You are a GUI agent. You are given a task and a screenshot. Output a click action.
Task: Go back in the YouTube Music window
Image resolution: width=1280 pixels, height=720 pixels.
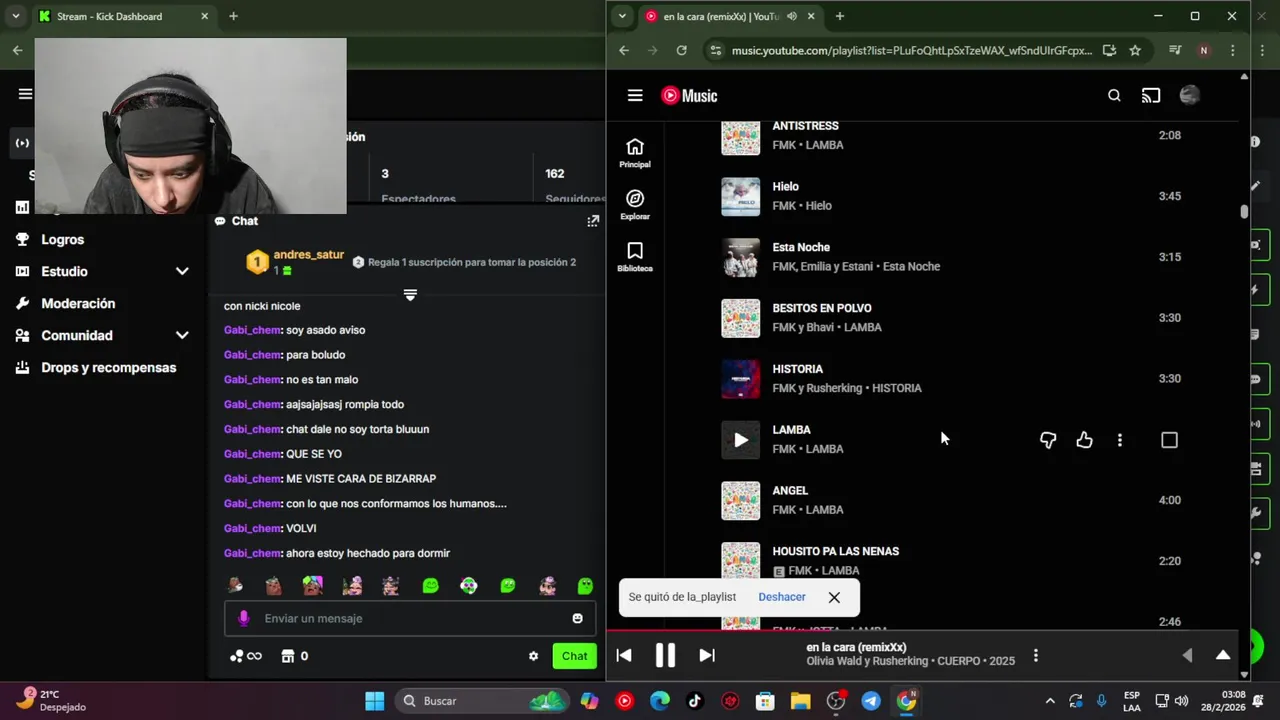[624, 50]
